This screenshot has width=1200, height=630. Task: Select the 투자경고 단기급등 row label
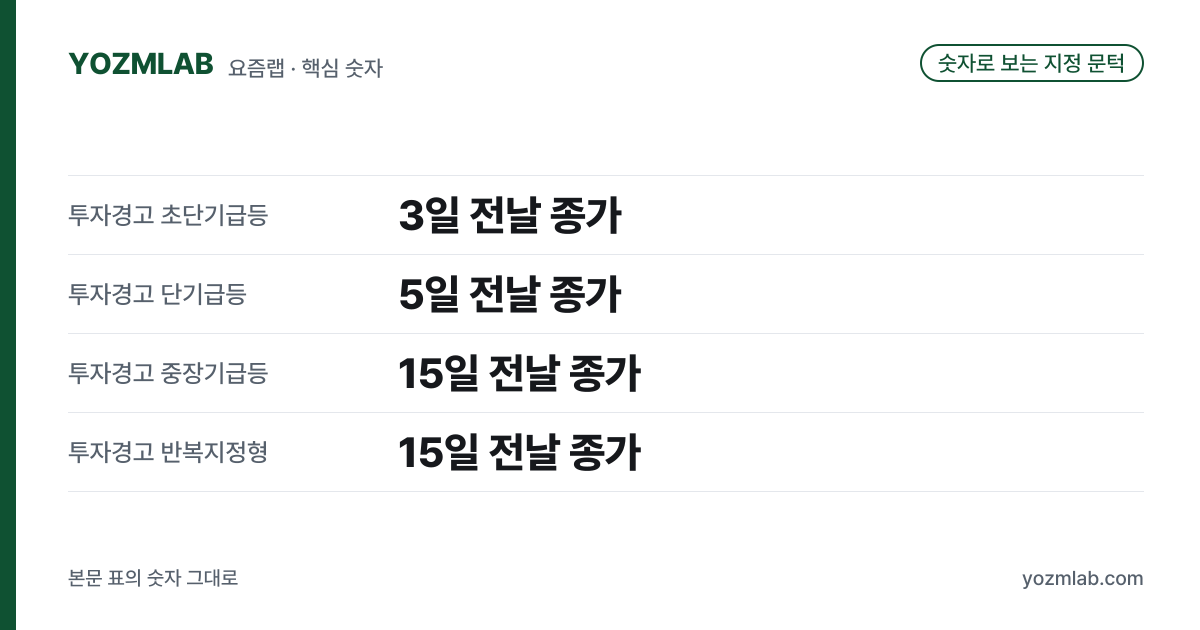(157, 294)
